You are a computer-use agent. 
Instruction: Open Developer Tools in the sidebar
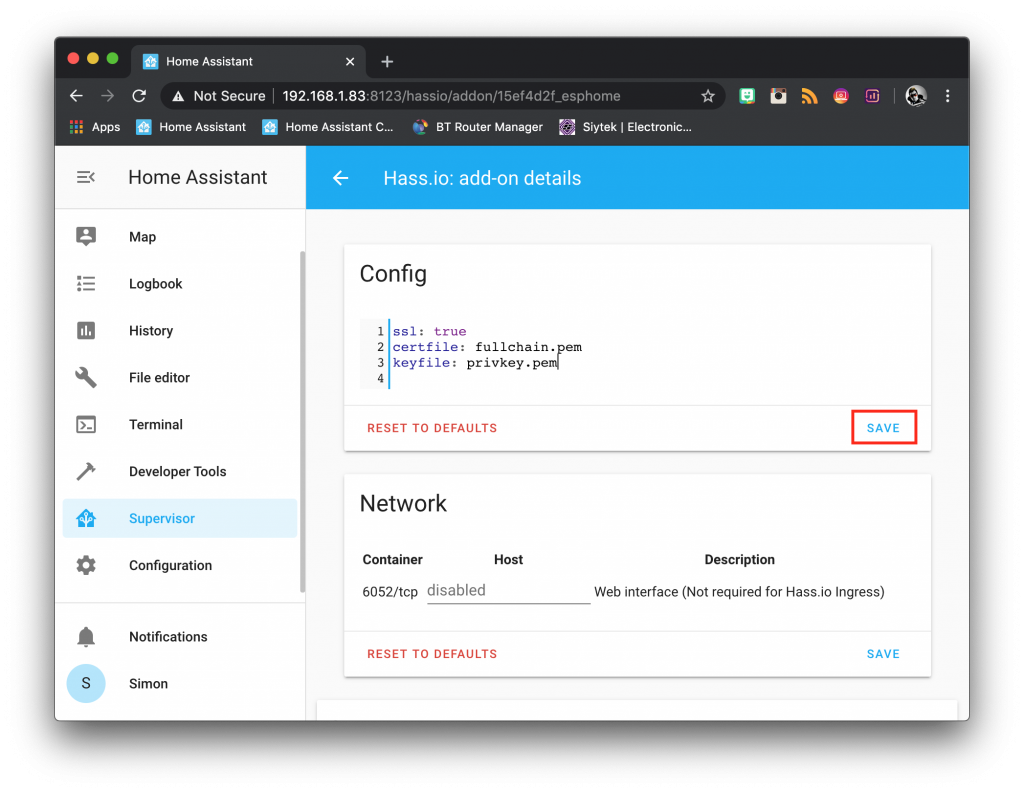[180, 472]
